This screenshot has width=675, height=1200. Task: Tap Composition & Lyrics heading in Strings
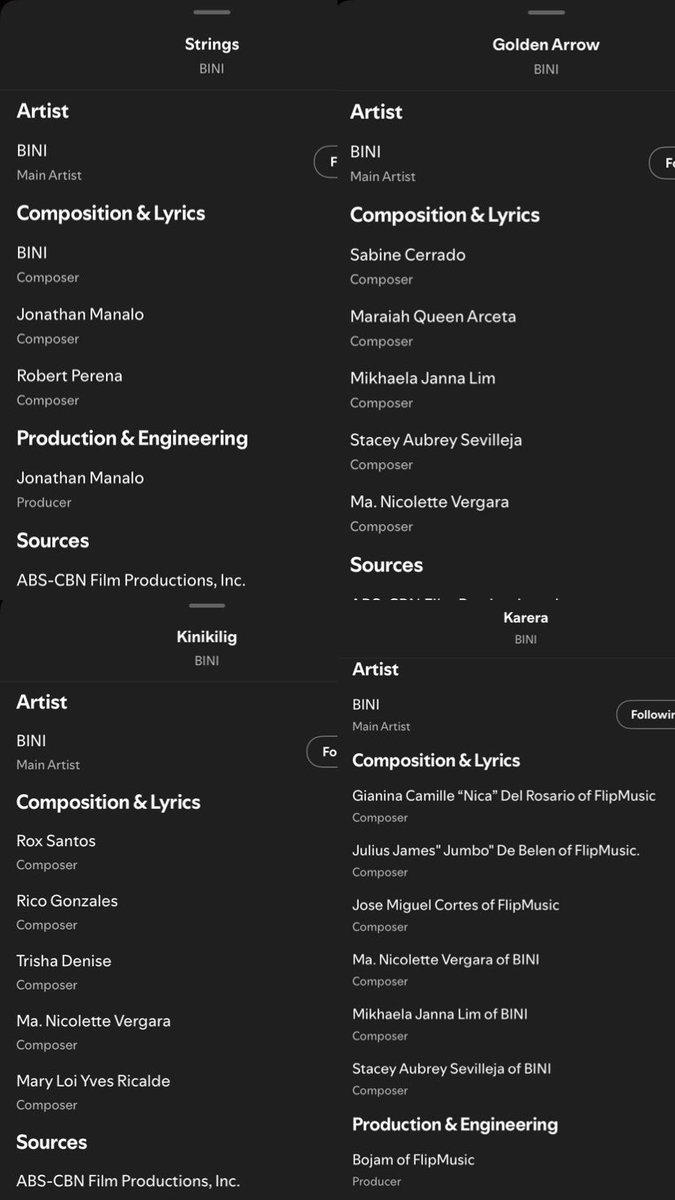(x=111, y=213)
